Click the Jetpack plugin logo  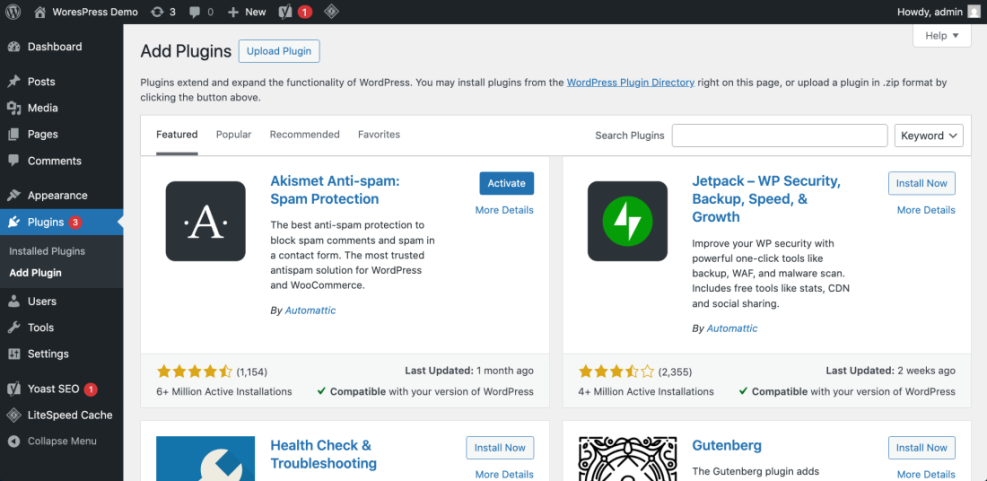(x=628, y=221)
